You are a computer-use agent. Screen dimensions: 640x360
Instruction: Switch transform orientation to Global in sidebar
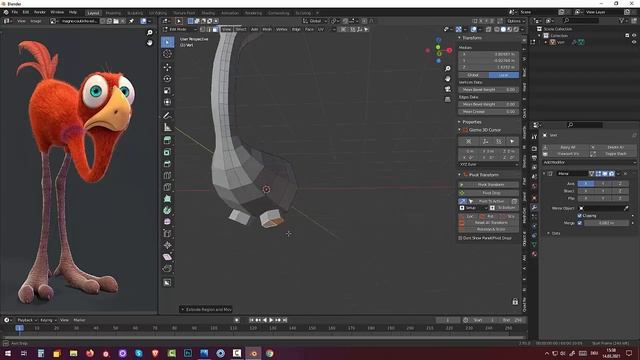coord(473,75)
